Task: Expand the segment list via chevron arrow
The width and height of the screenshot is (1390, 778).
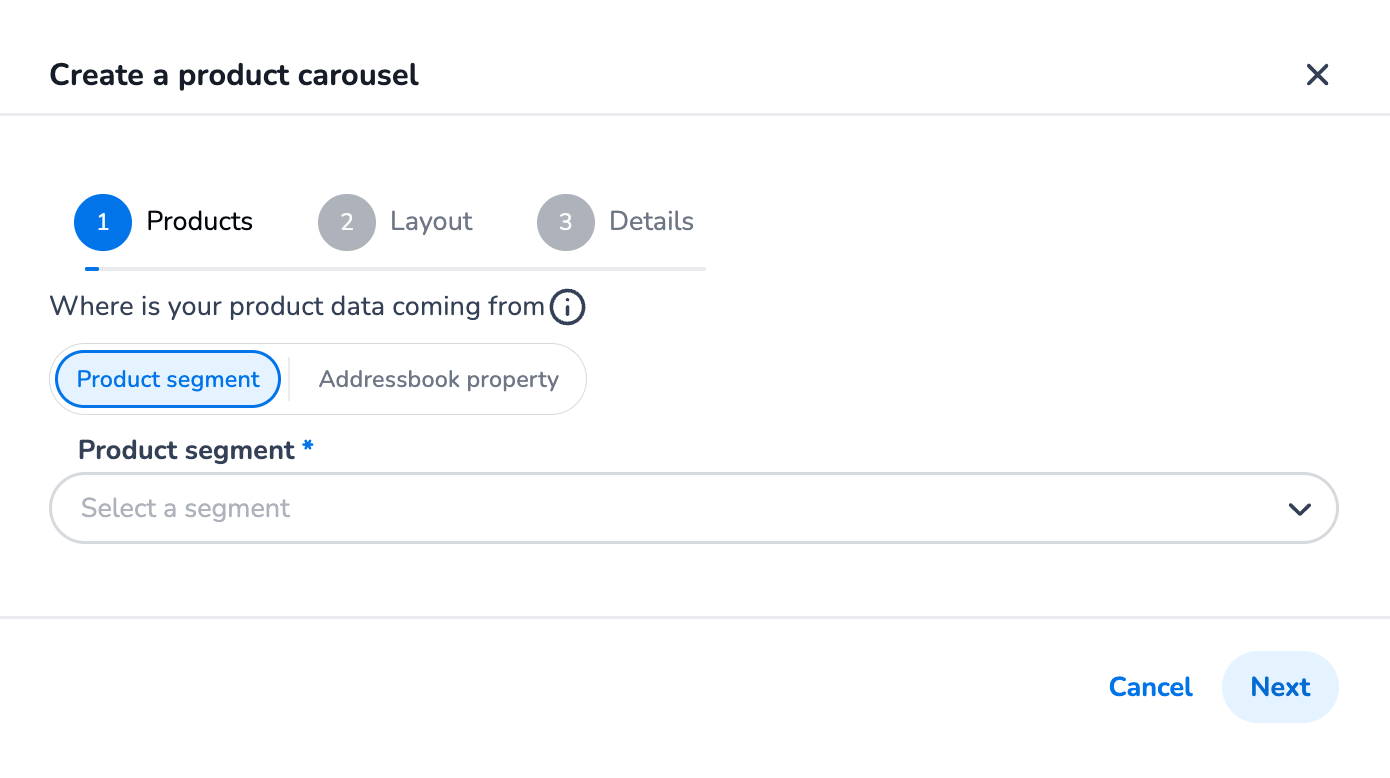Action: tap(1299, 509)
